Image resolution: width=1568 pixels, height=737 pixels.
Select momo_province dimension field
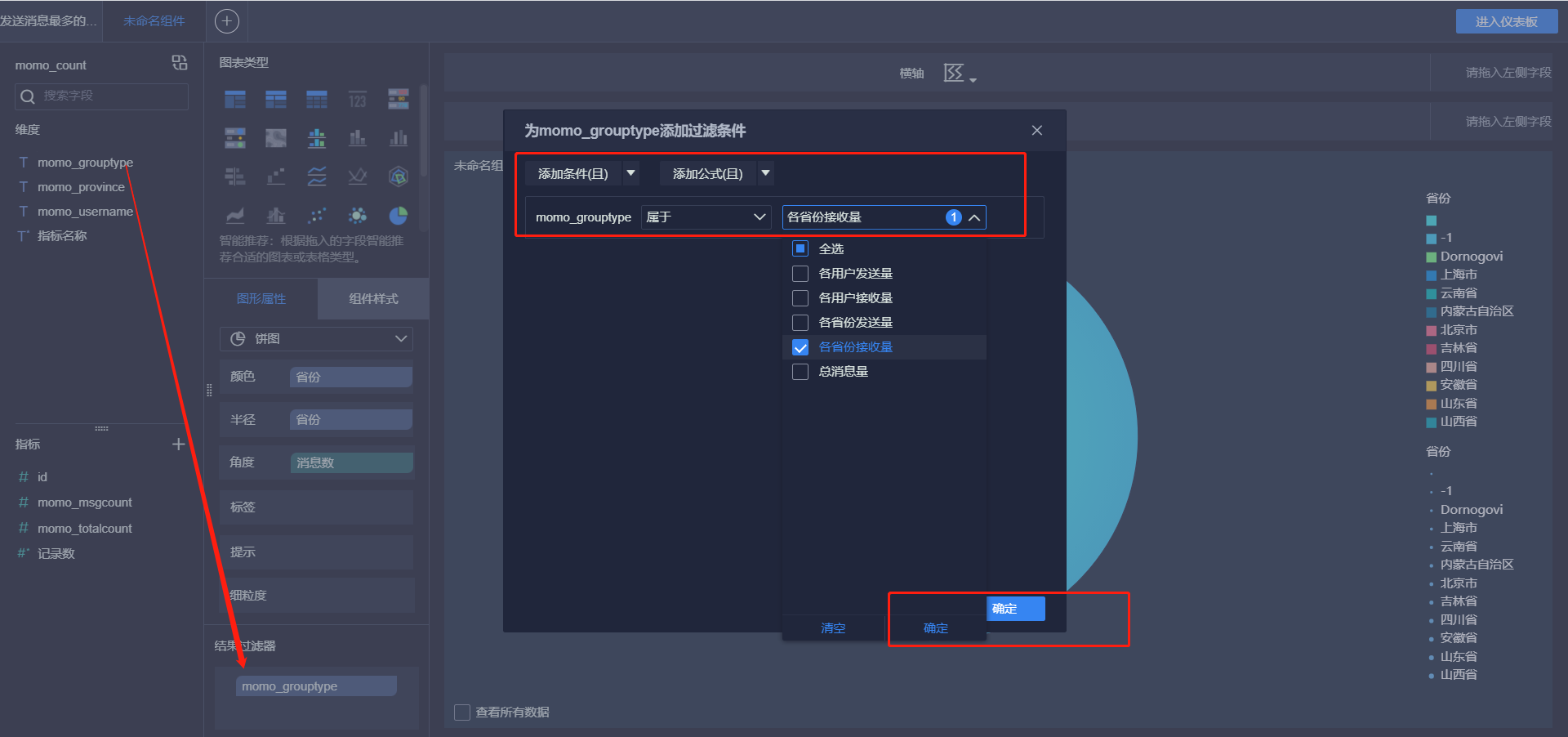point(81,187)
